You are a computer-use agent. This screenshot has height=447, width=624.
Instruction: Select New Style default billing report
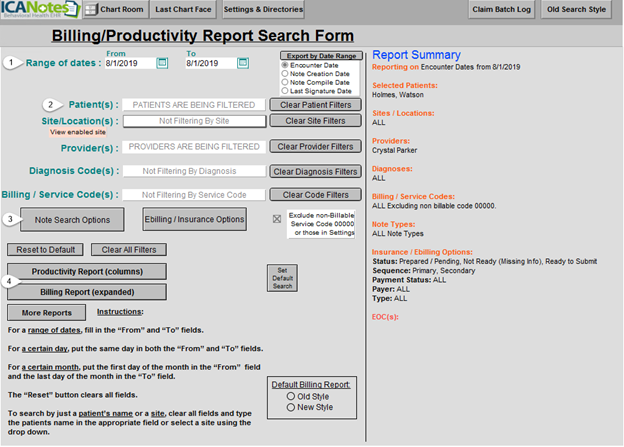(290, 407)
